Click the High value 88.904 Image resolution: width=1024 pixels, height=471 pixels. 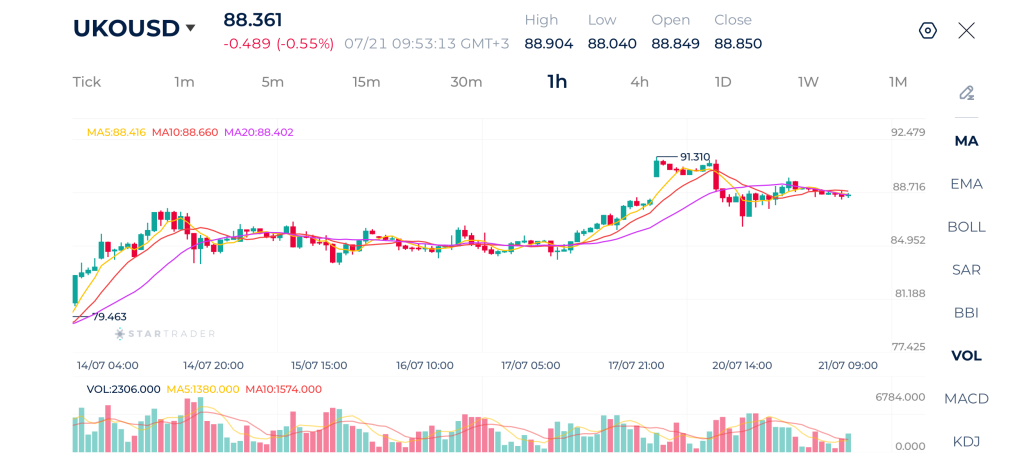click(549, 44)
